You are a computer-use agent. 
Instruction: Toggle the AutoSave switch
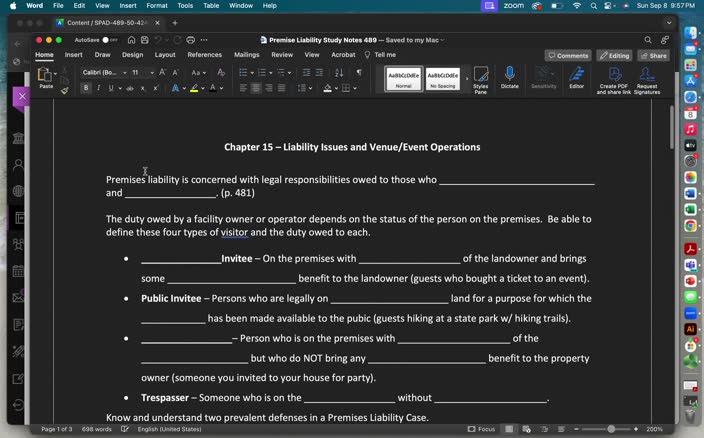(x=109, y=40)
